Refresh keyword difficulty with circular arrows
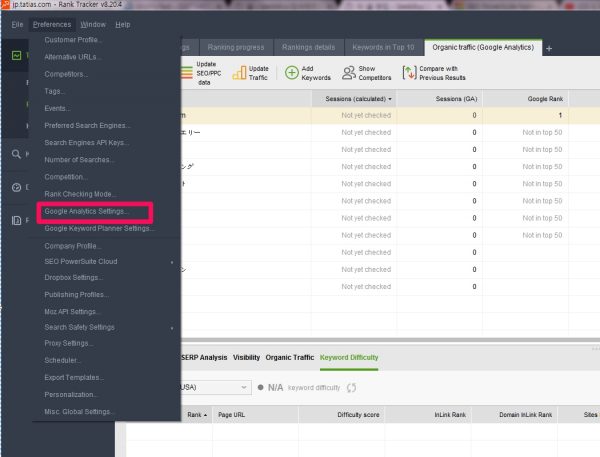 click(x=351, y=388)
